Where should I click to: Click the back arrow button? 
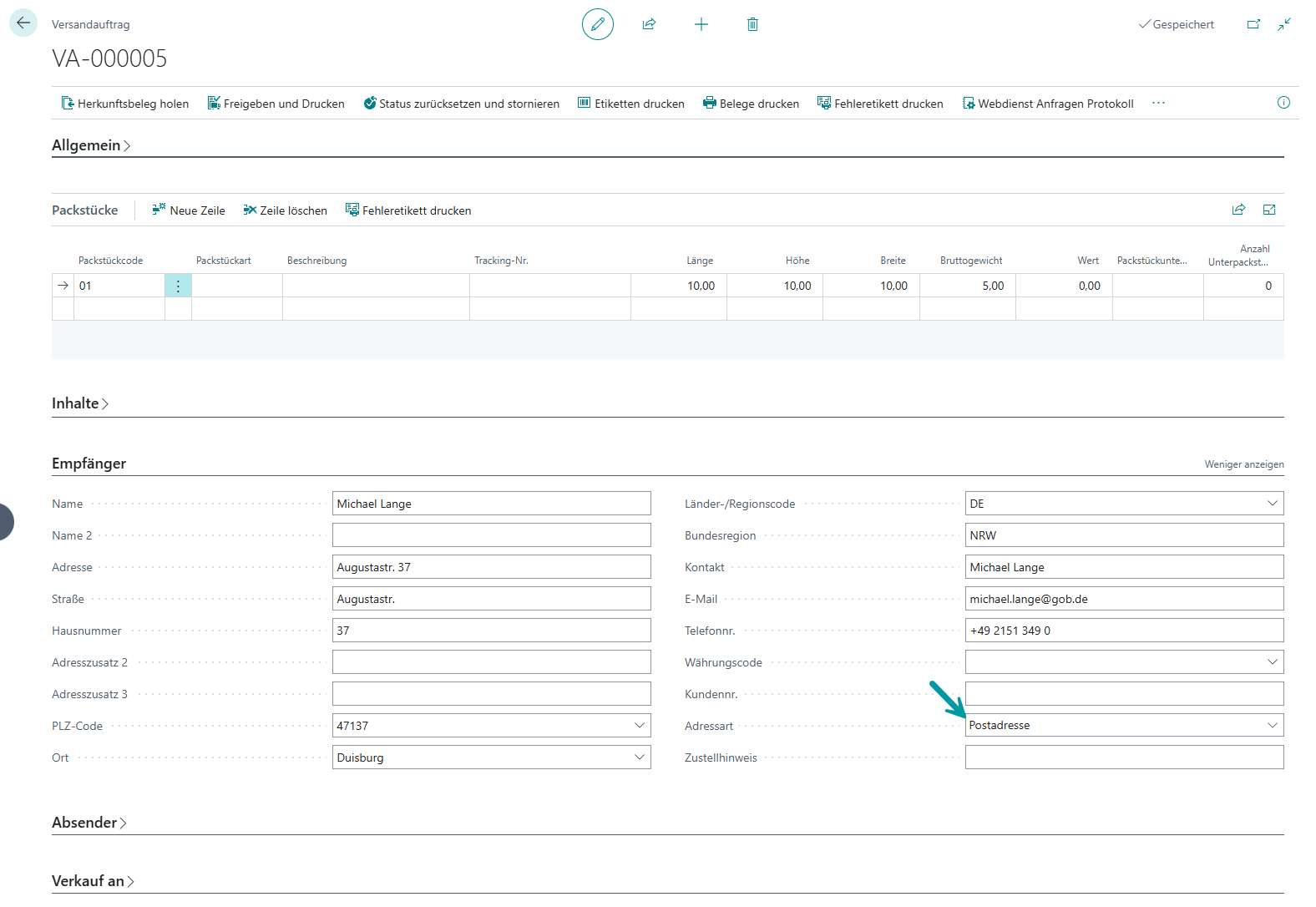(23, 23)
